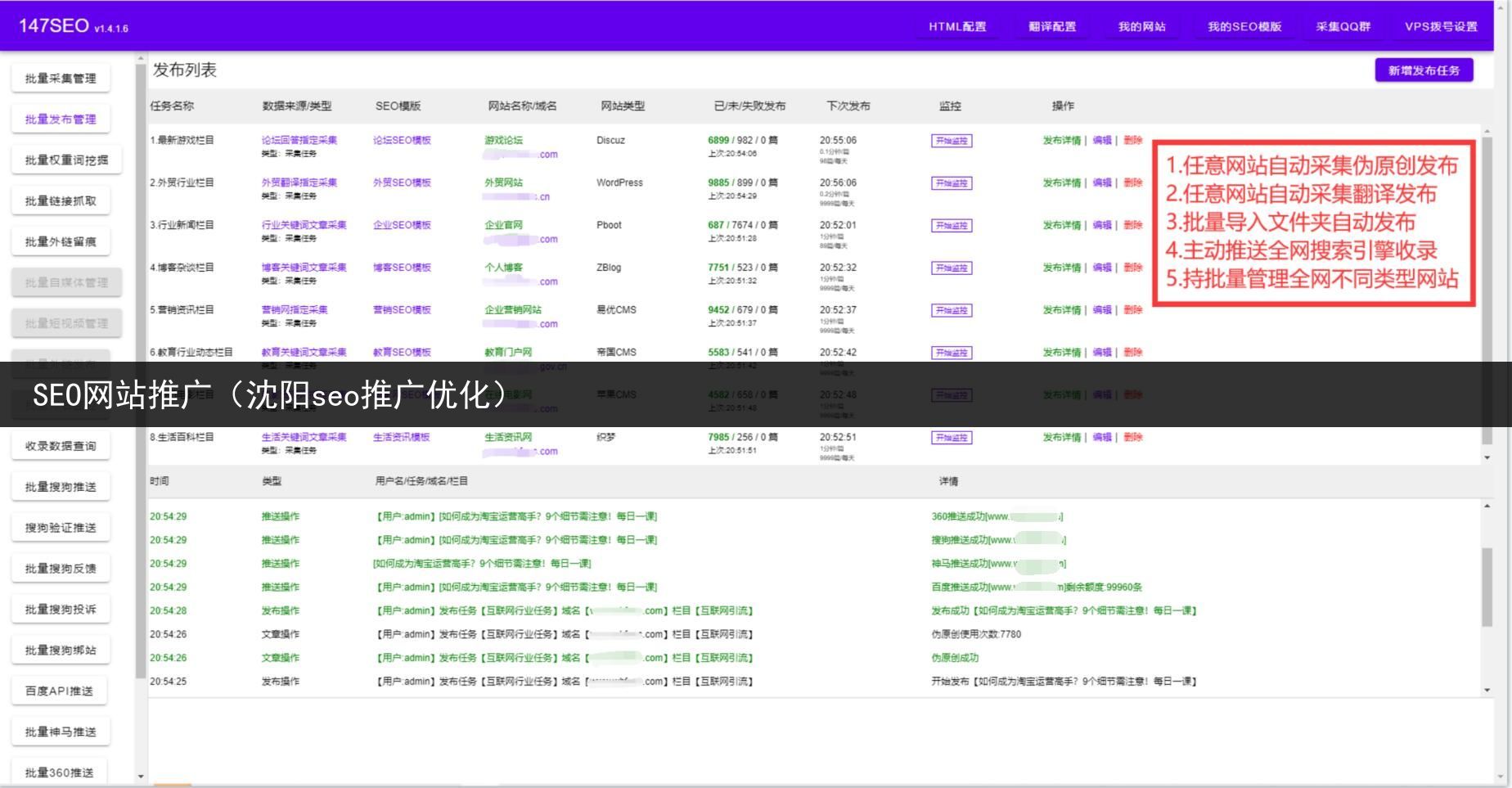Open 翻译配置 in the top bar
Viewport: 1512px width, 788px height.
click(1051, 26)
